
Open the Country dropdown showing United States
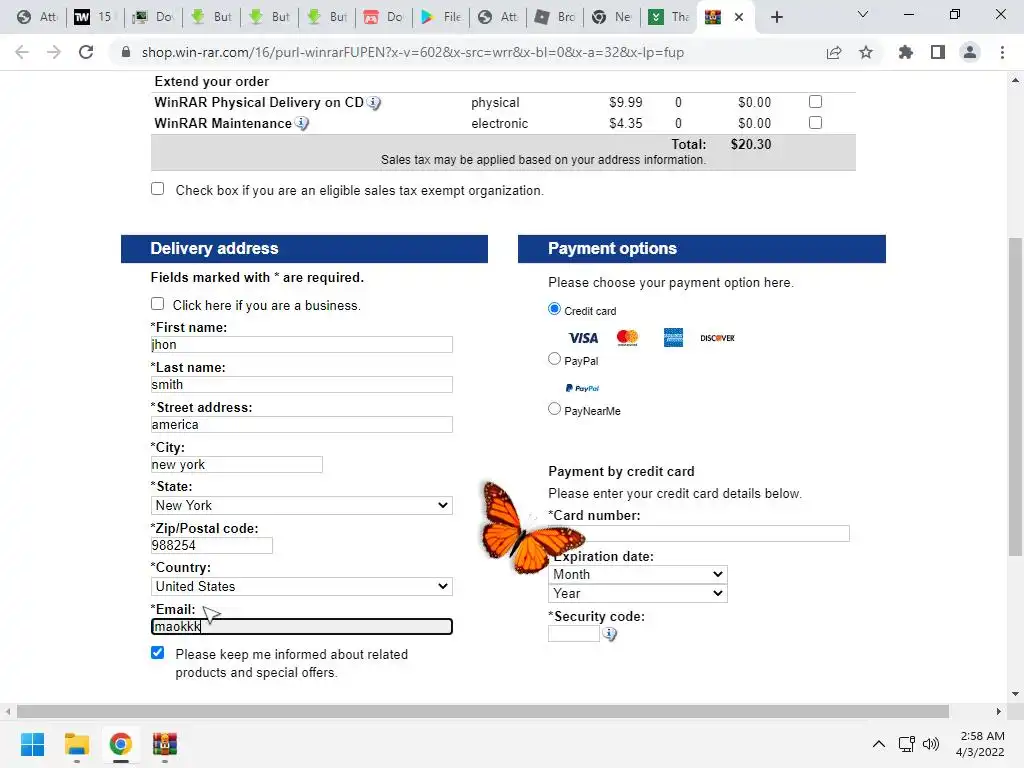302,586
